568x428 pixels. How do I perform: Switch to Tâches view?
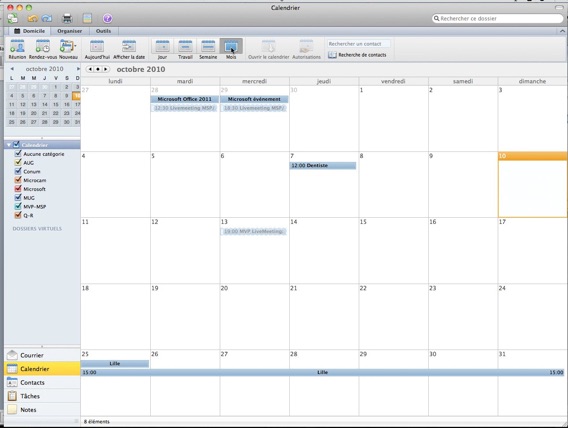42,396
